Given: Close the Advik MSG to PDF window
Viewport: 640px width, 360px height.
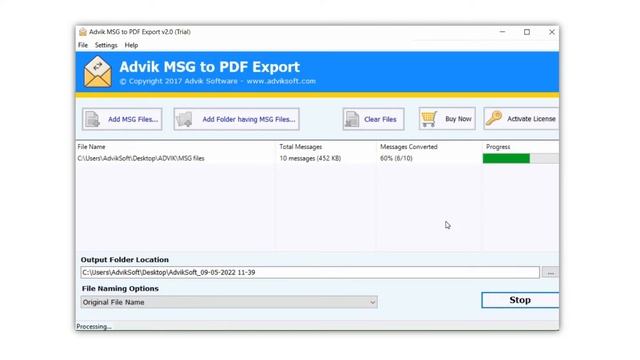Looking at the screenshot, I should [x=551, y=32].
